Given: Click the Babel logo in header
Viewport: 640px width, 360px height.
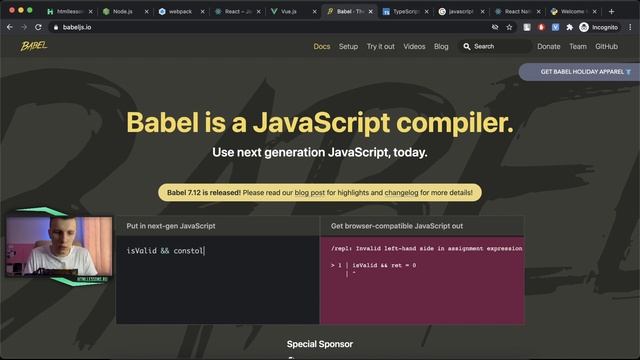Looking at the screenshot, I should [34, 46].
